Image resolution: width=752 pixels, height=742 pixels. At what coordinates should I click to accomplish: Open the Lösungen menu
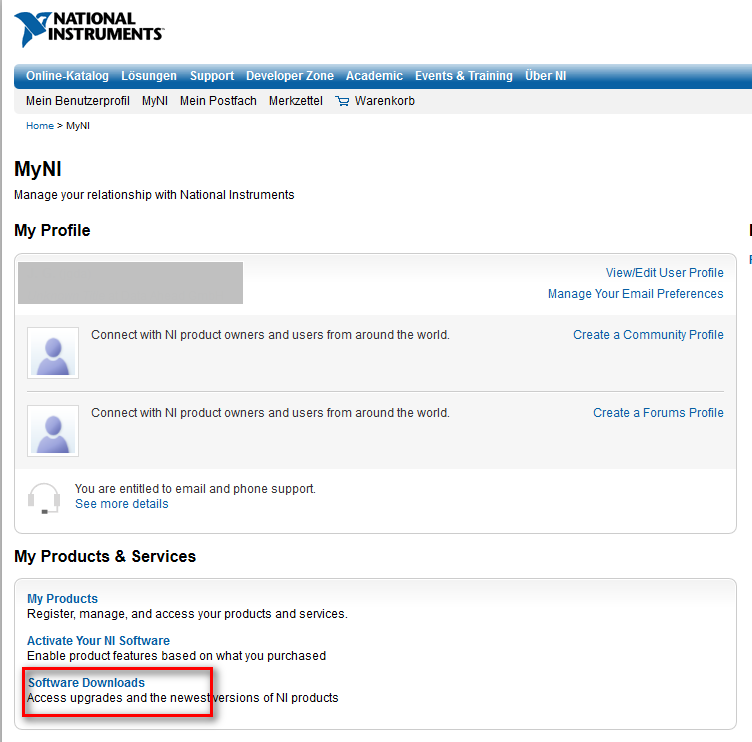point(149,76)
